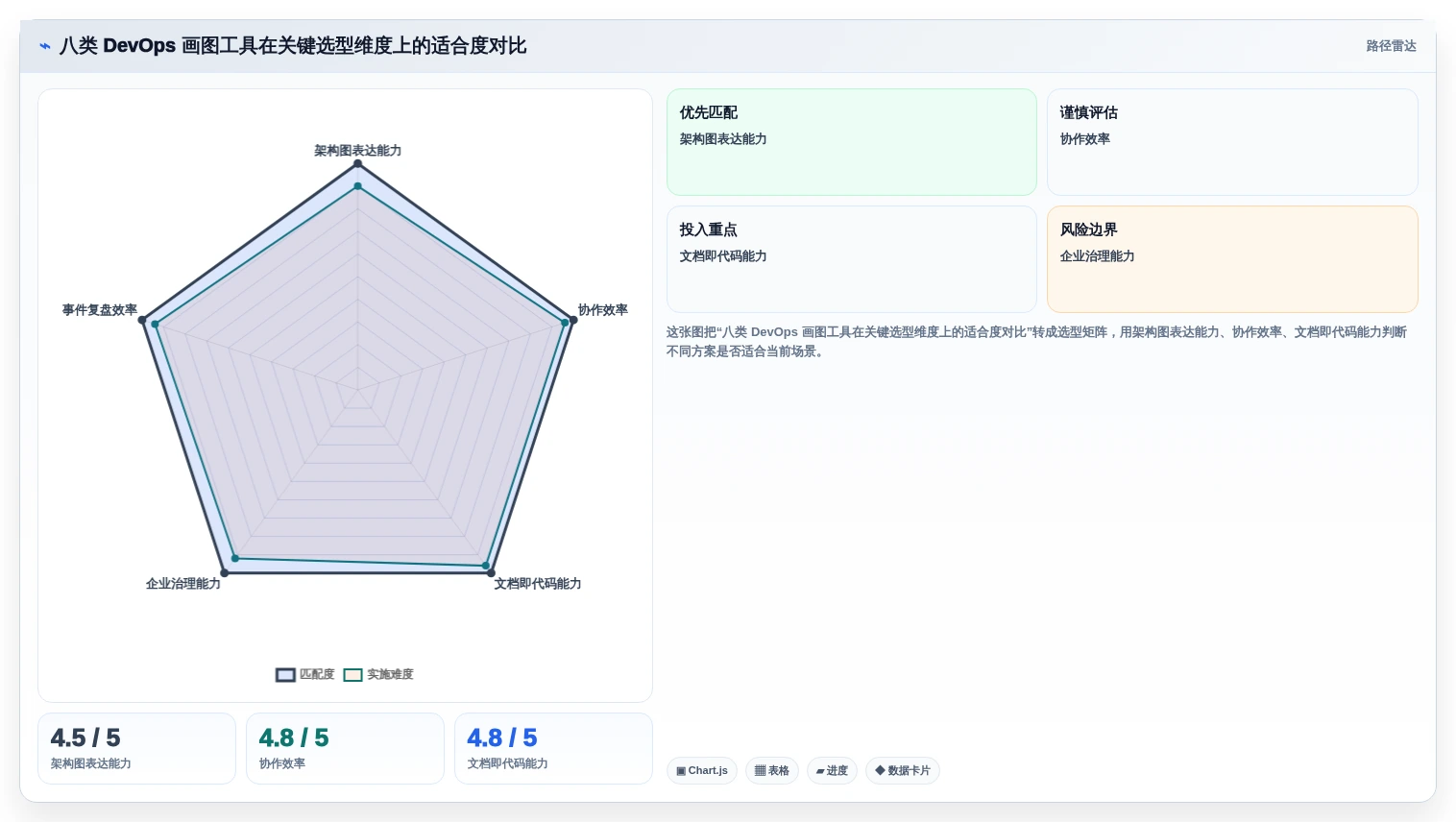Click the 事件复盘效率 radar axis label
The width and height of the screenshot is (1456, 822).
click(100, 310)
